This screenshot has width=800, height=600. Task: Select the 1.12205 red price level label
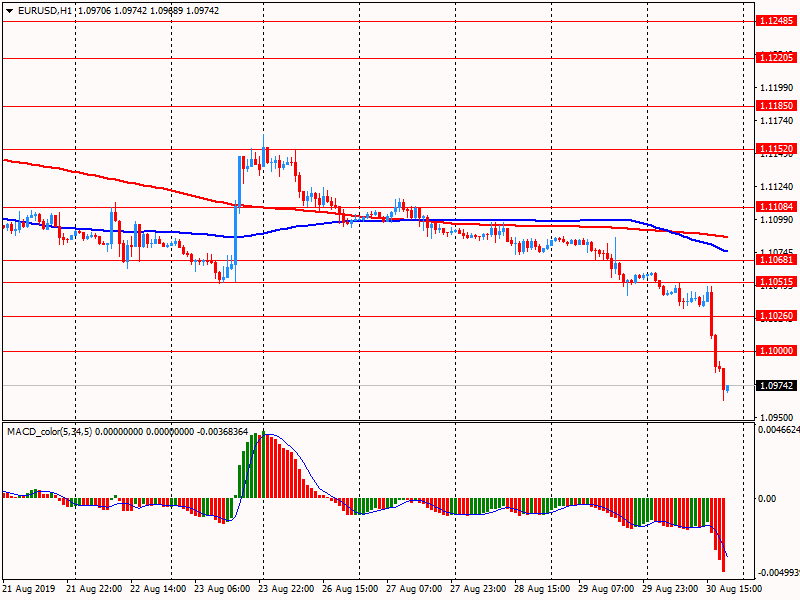(776, 58)
